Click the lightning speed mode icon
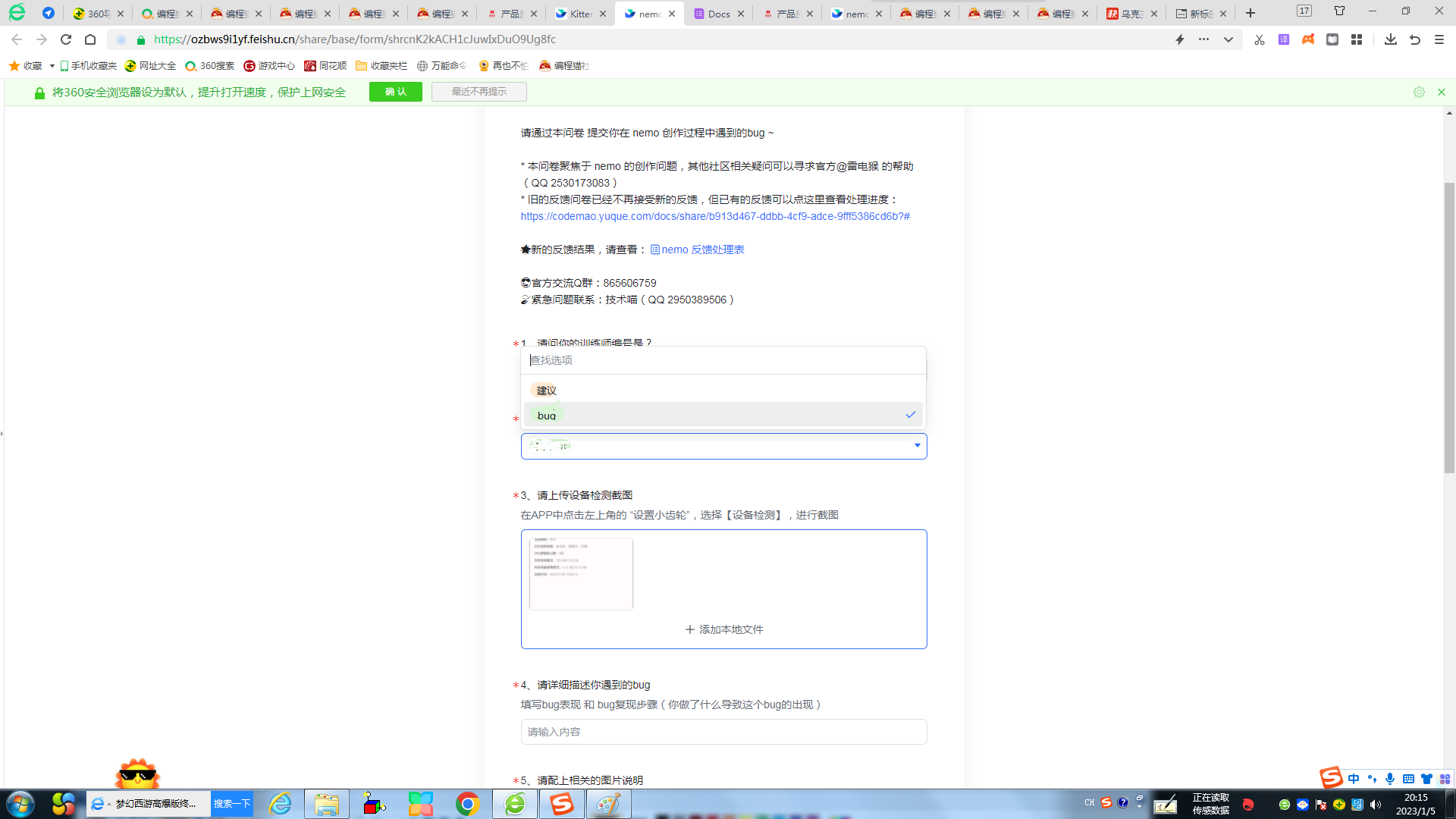Viewport: 1456px width, 819px height. [x=1180, y=39]
